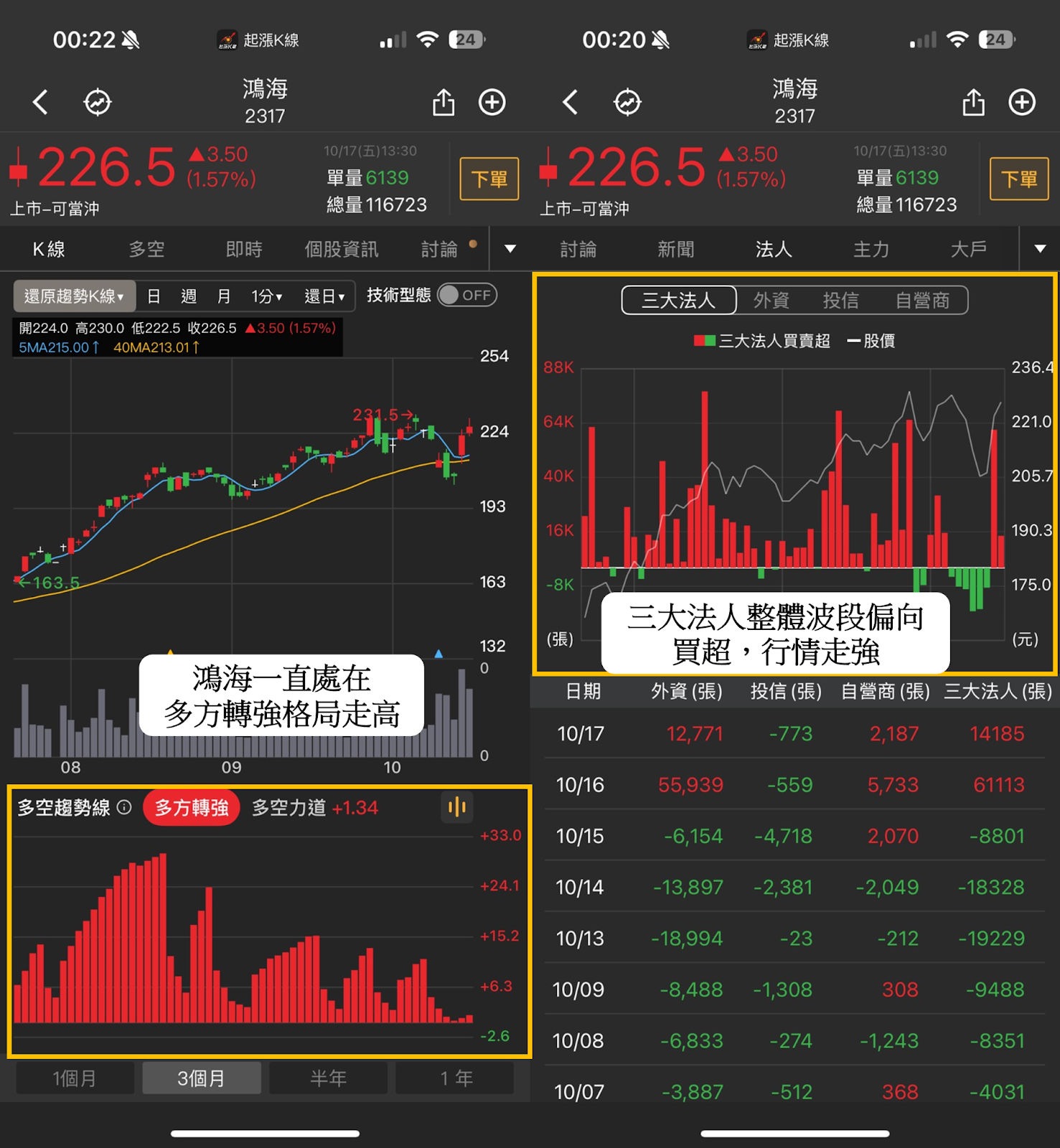1060x1148 pixels.
Task: Tap 10/15 投信 value -4,718
Action: [x=783, y=836]
